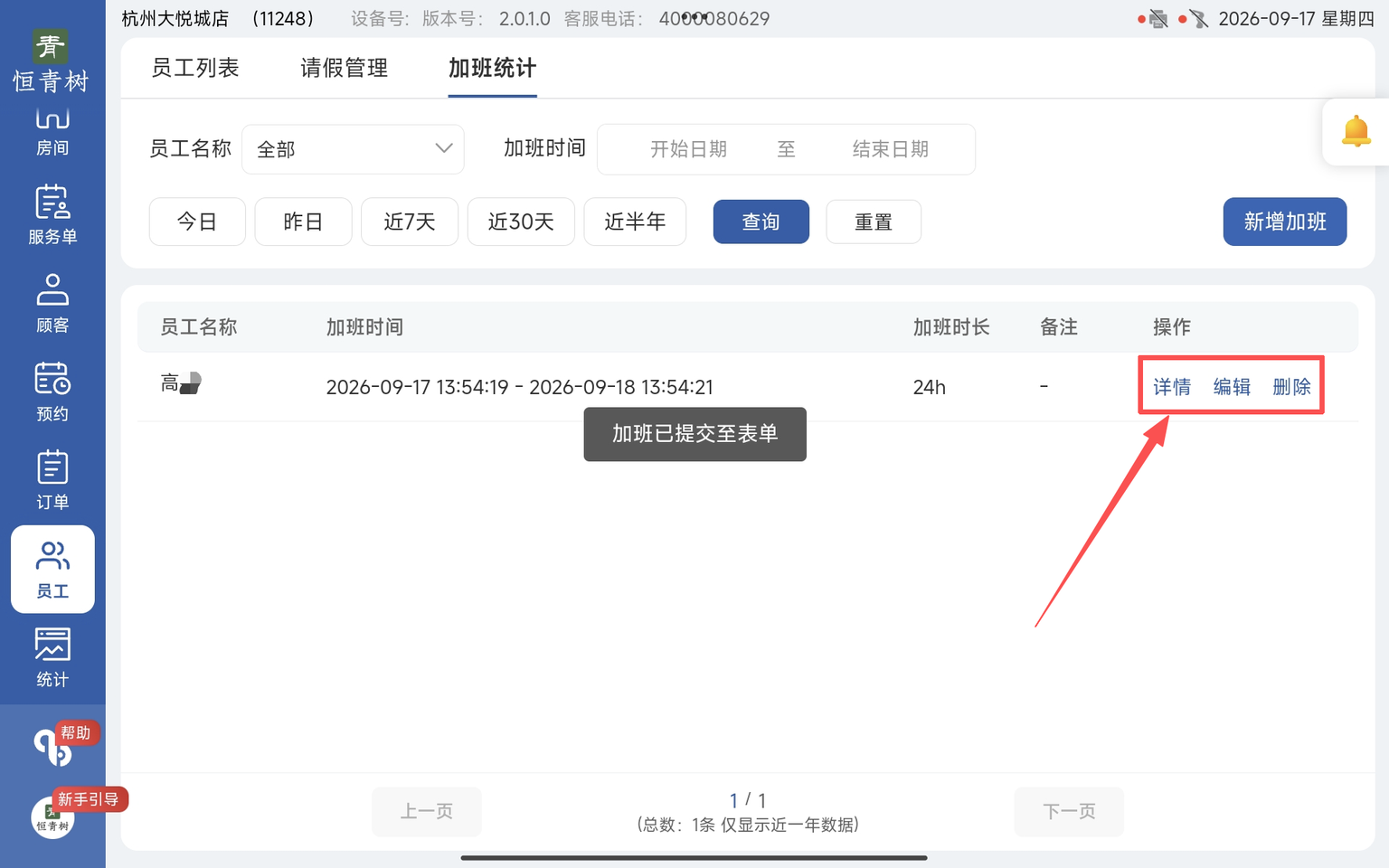Open the 服务单 sidebar section
The height and width of the screenshot is (868, 1389).
52,215
